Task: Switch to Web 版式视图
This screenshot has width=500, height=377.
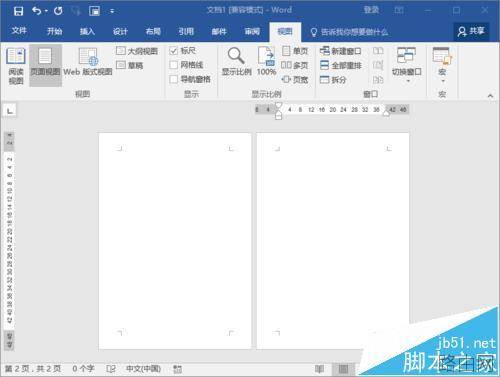Action: (x=88, y=62)
